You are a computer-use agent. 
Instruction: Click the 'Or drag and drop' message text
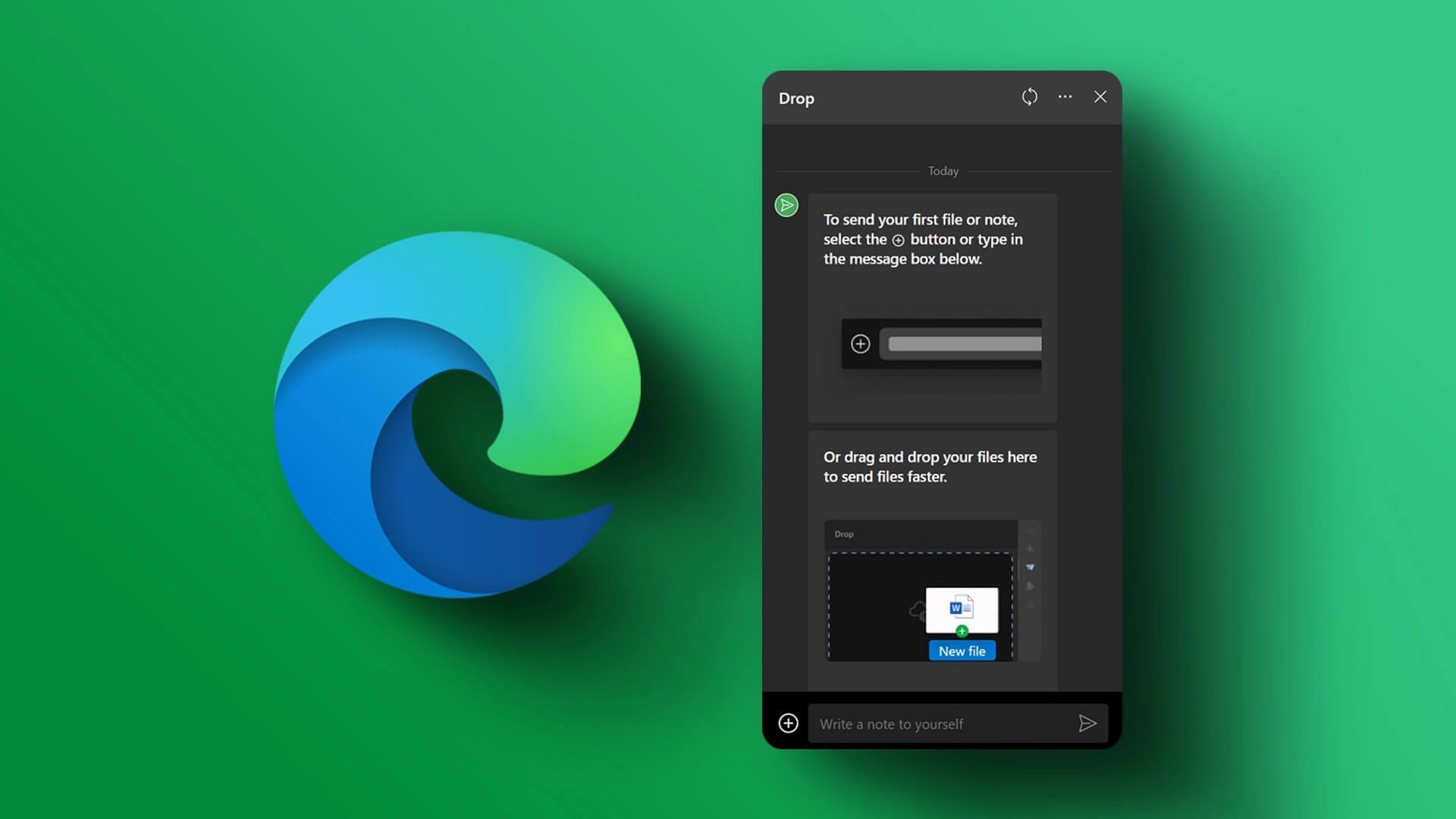pos(930,467)
